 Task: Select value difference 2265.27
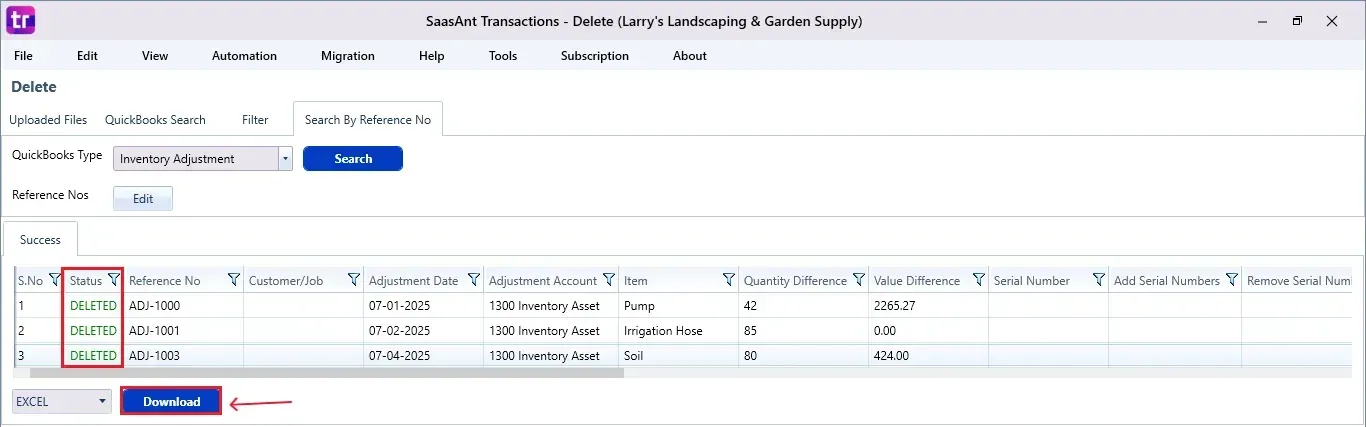[929, 306]
